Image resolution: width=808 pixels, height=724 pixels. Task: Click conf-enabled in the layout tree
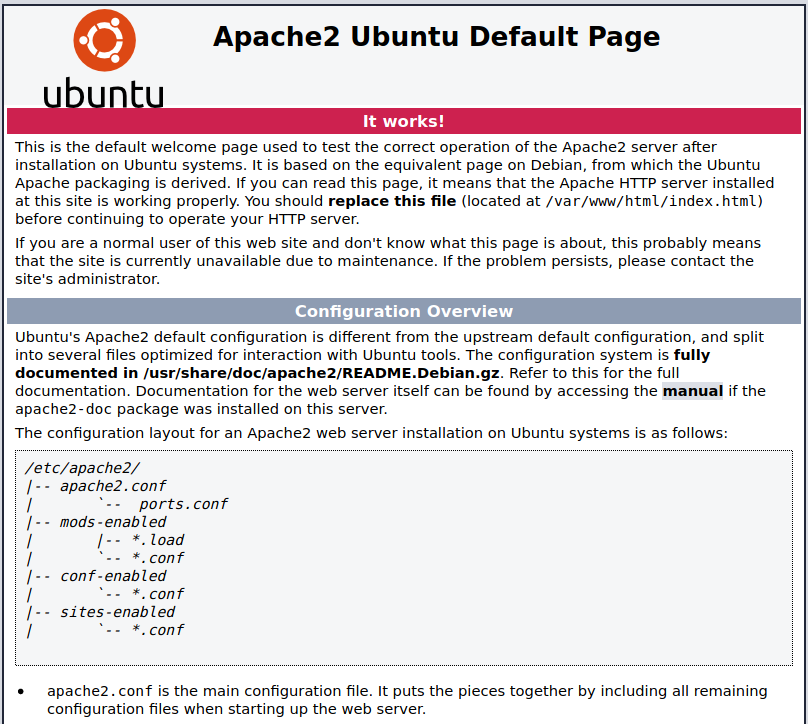click(113, 576)
